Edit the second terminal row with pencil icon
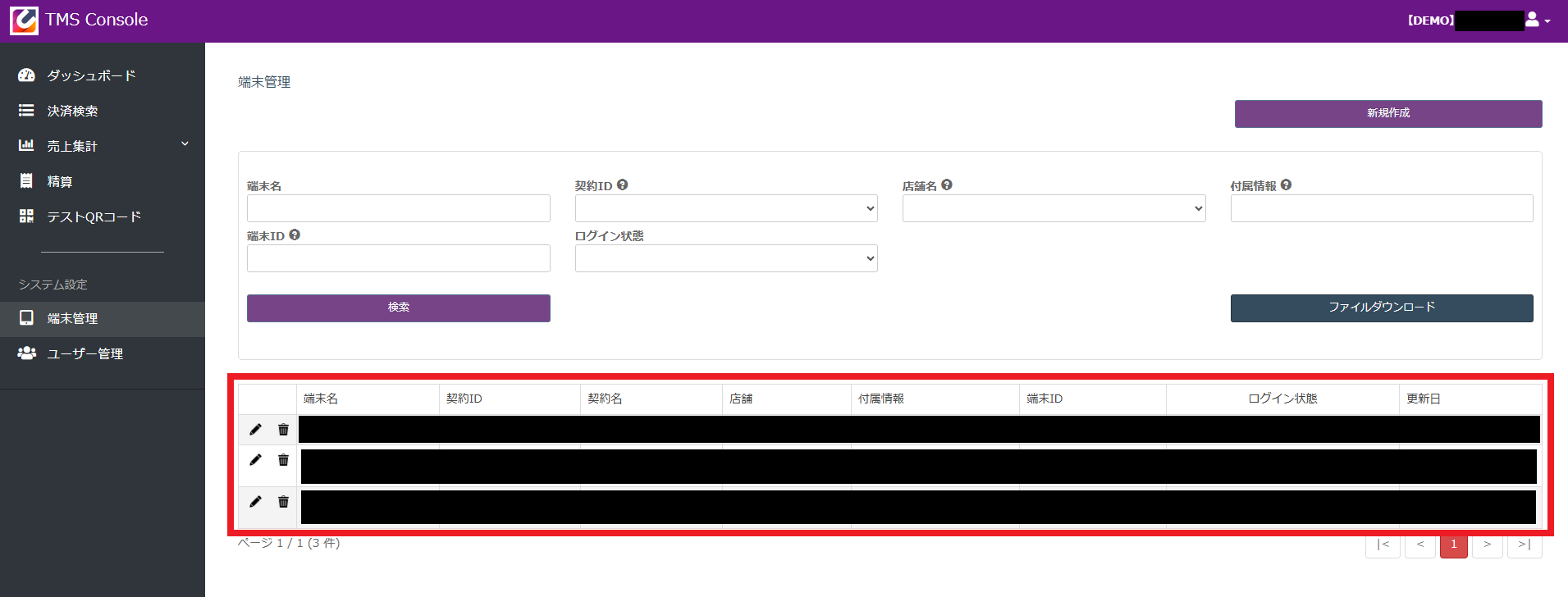Viewport: 1568px width, 597px height. (x=255, y=459)
